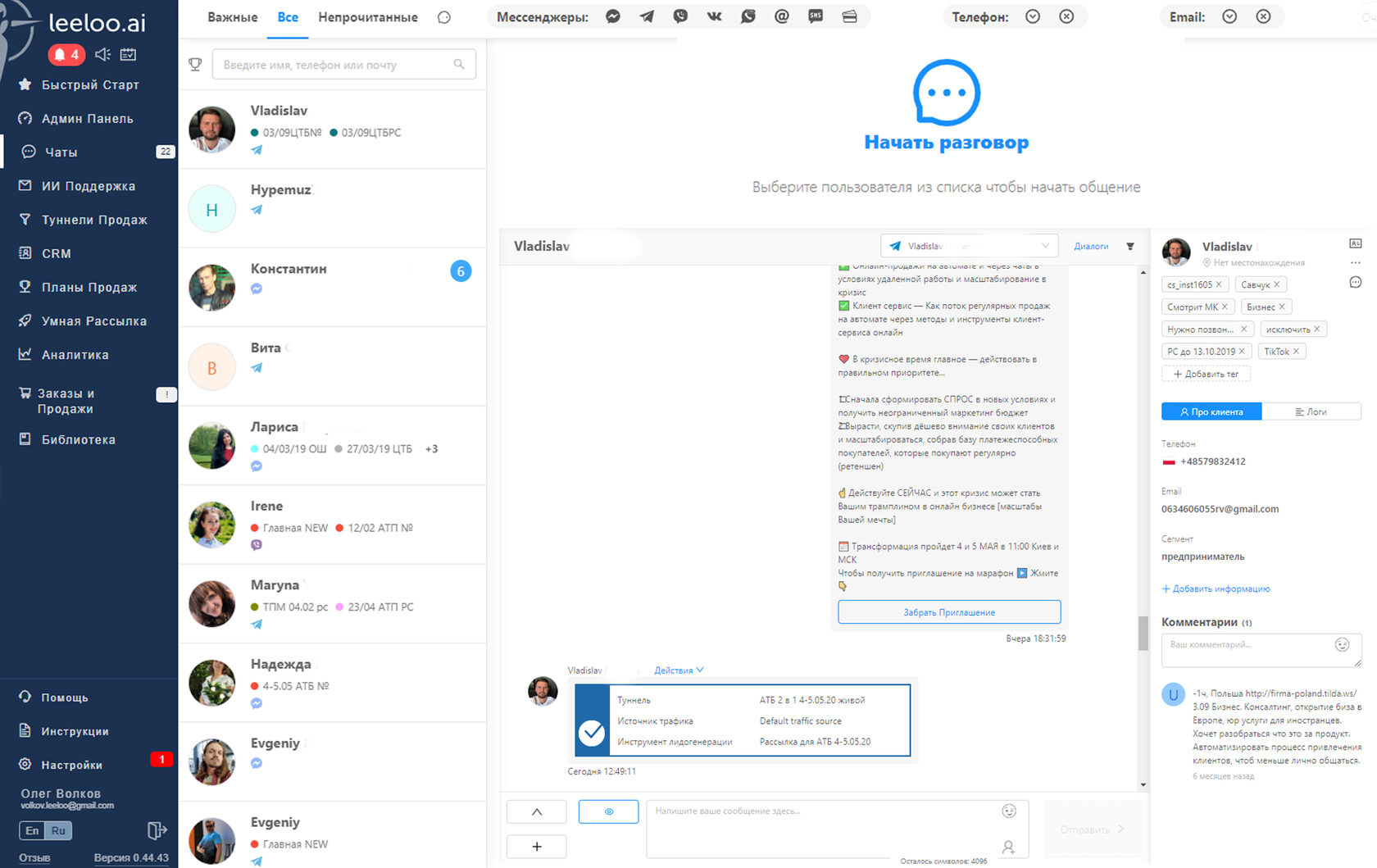
Task: Toggle the eye visibility button
Action: [609, 811]
